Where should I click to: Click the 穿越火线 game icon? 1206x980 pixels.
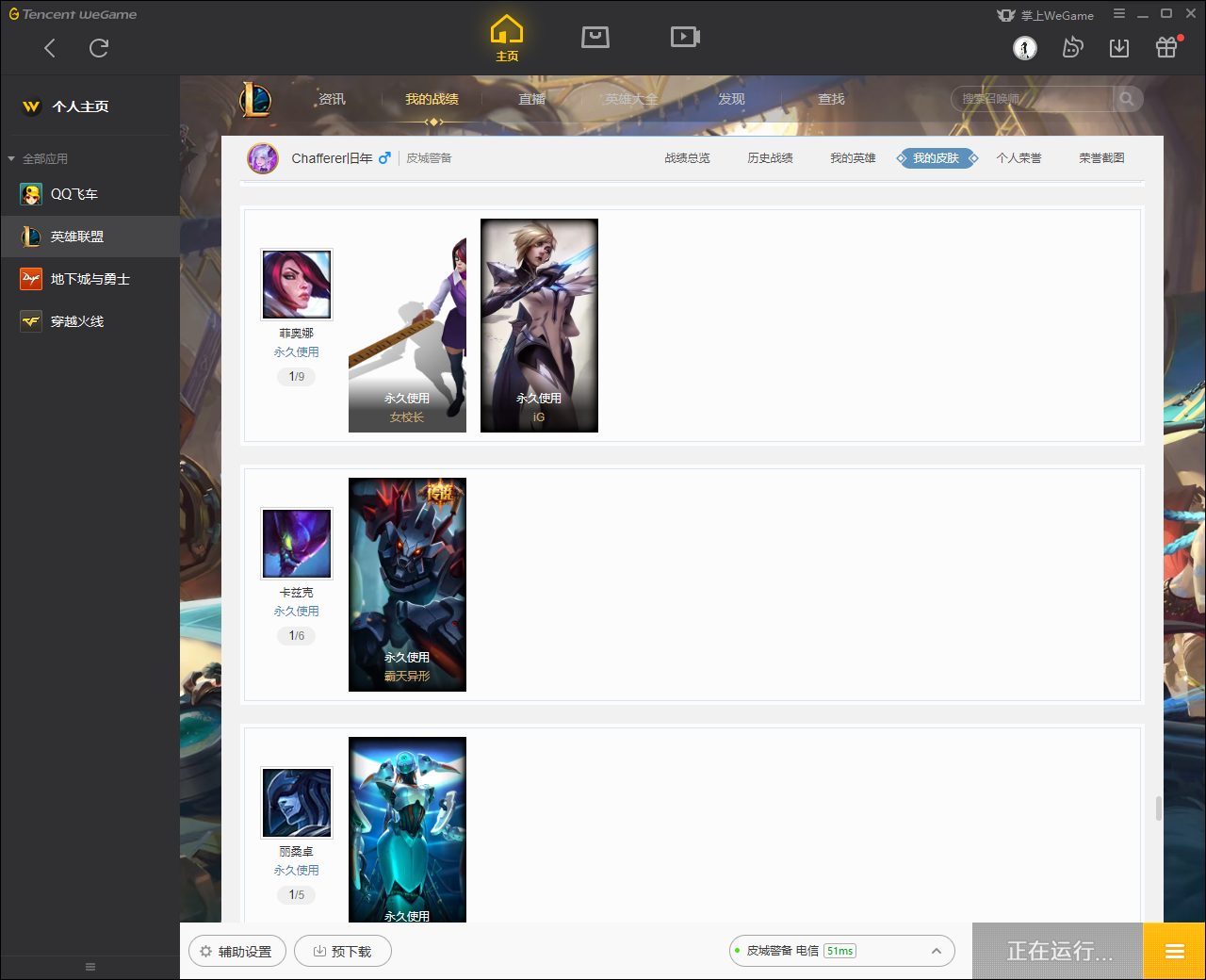(31, 321)
